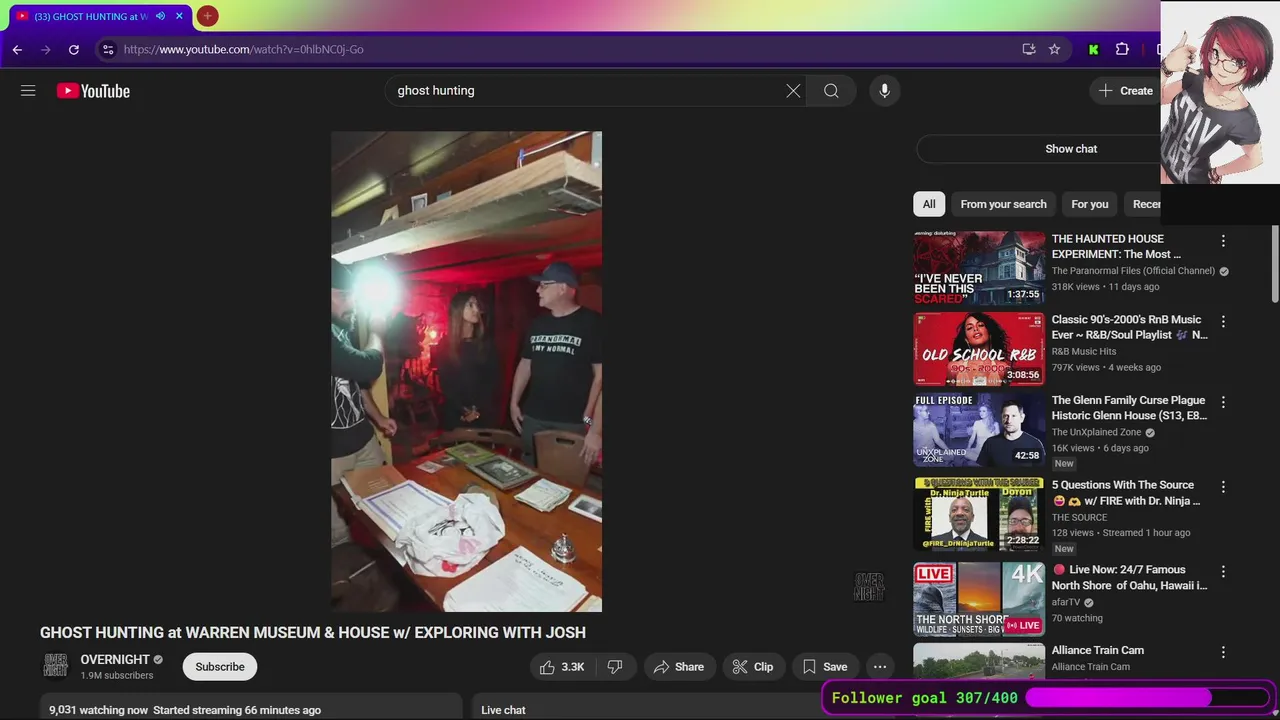Go back with the browser back arrow

coord(17,49)
